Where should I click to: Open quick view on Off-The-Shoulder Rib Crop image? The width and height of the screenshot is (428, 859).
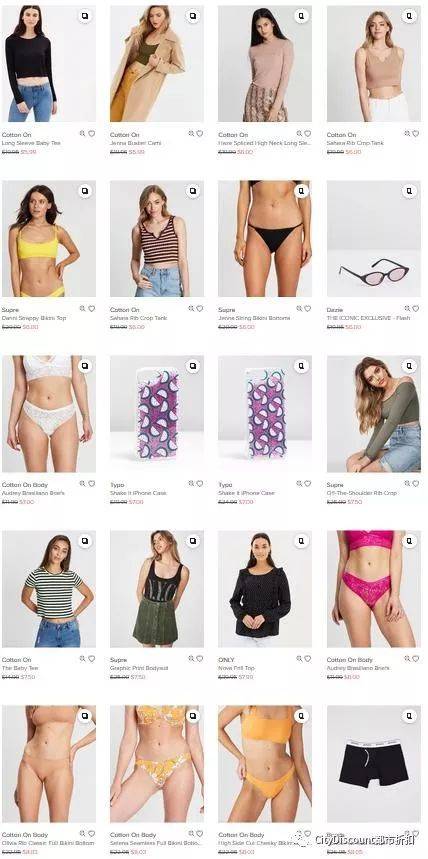(409, 366)
